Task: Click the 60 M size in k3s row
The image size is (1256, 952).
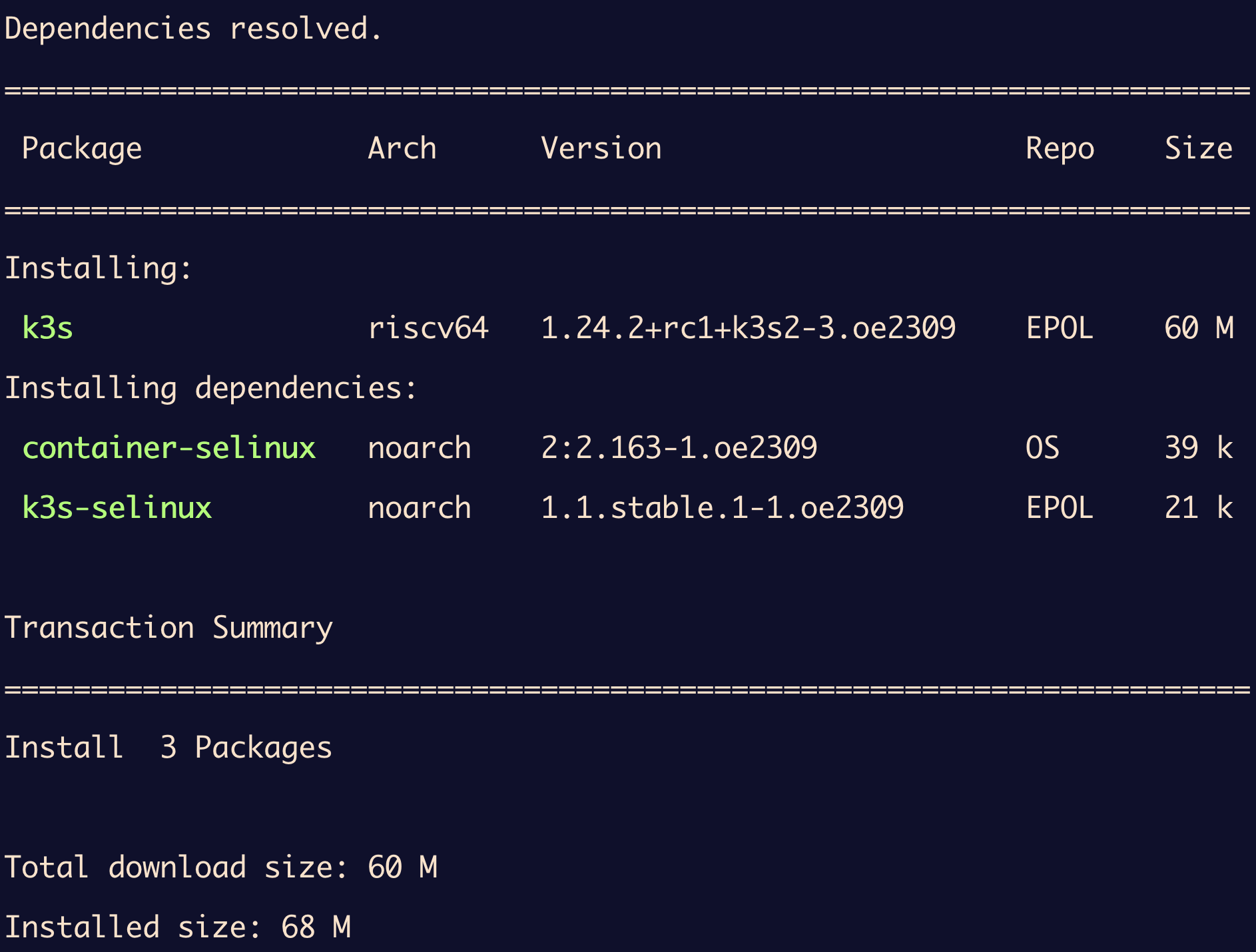Action: pos(1199,328)
